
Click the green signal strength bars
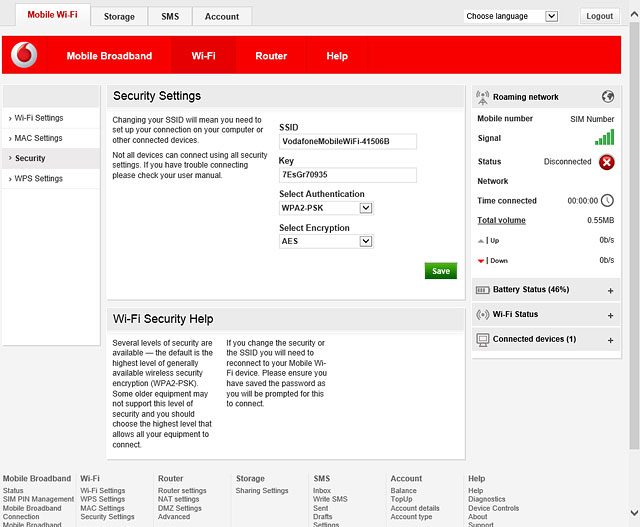[604, 137]
